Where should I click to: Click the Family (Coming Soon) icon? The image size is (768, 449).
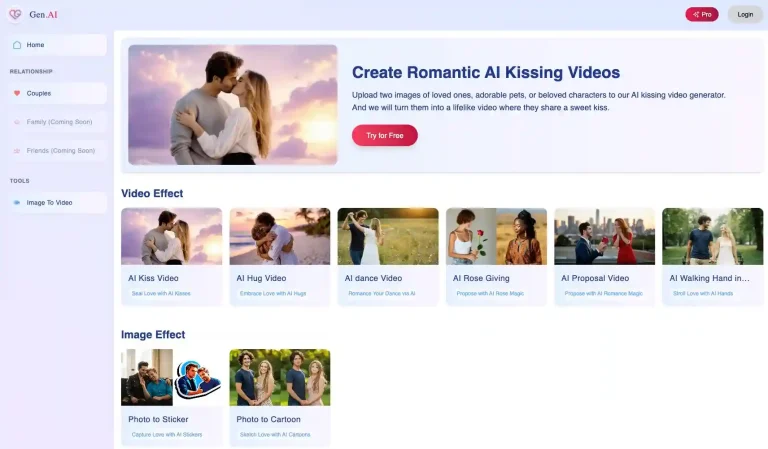17,122
